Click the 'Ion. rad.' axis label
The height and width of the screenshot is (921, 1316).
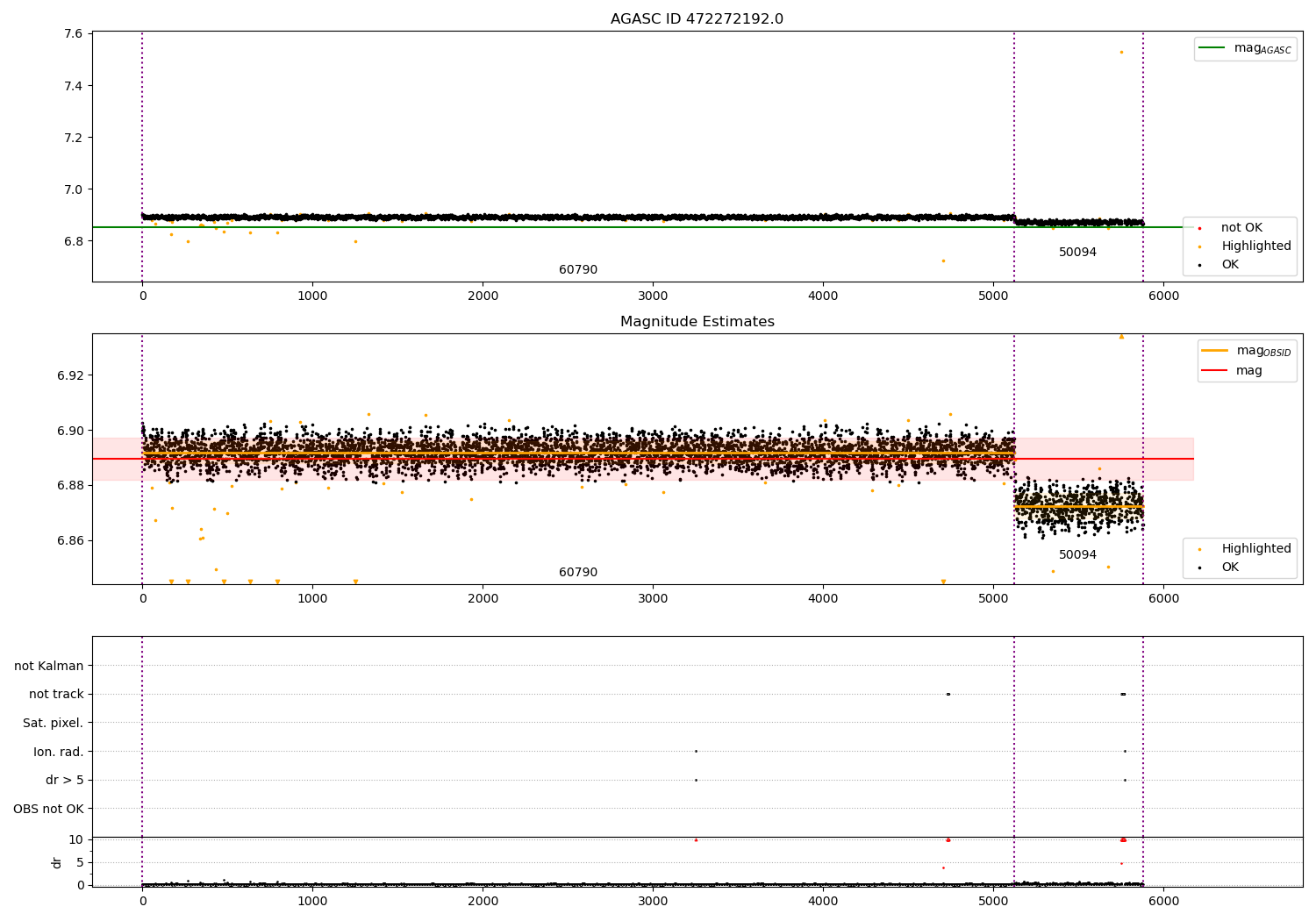pyautogui.click(x=59, y=753)
